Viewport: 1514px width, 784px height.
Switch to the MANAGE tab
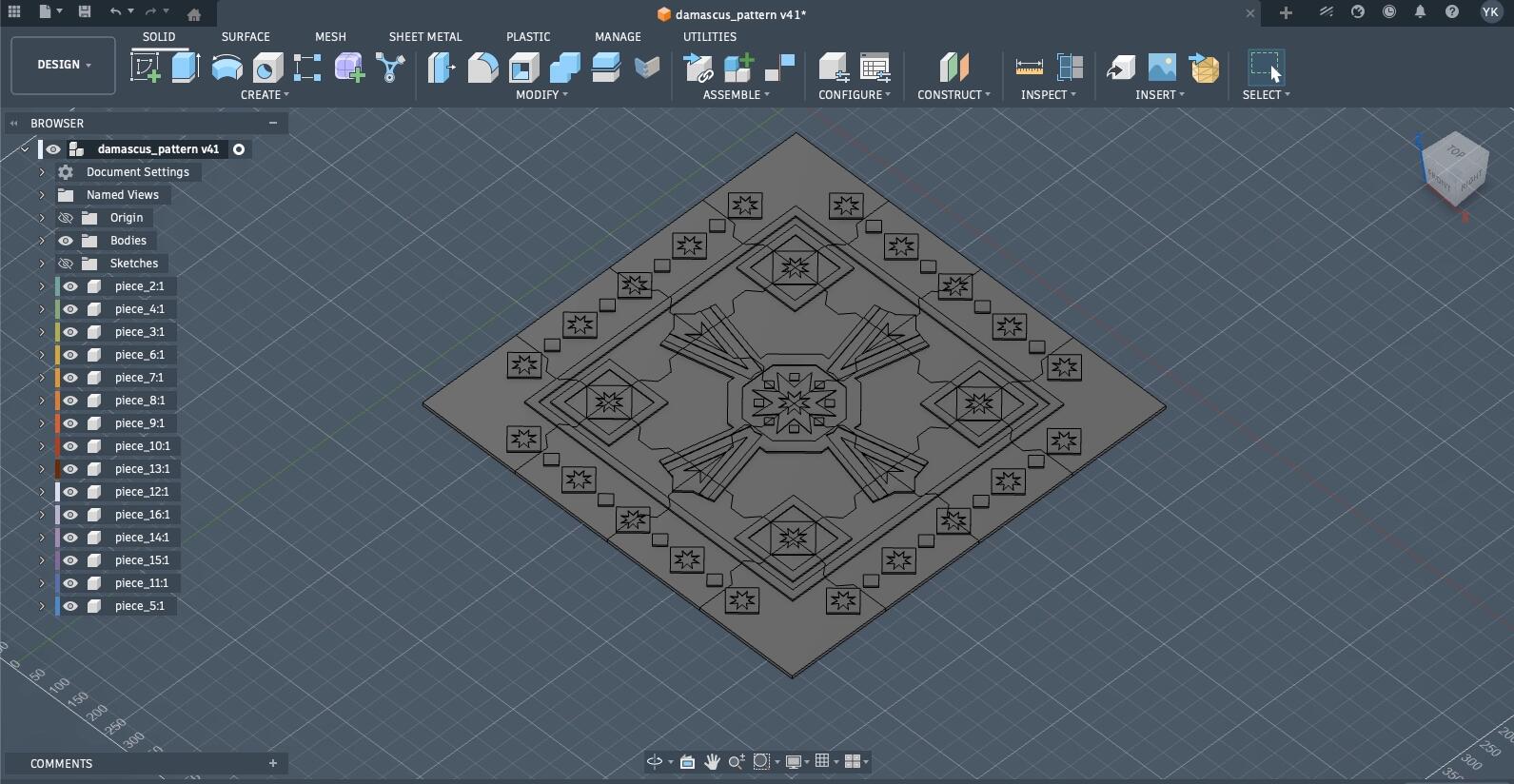click(618, 37)
